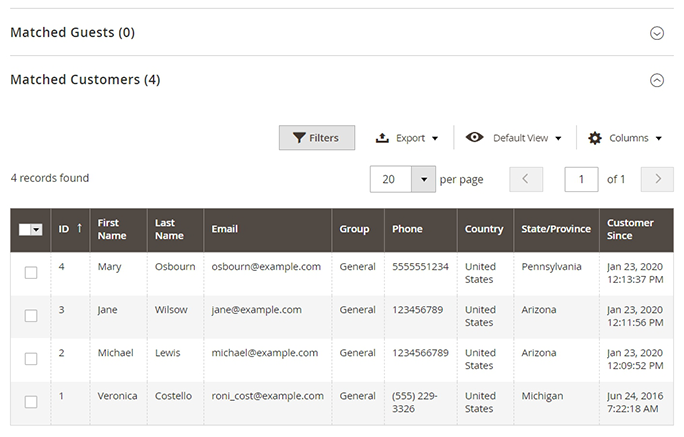This screenshot has height=437, width=684.
Task: Open the per page count dropdown
Action: [x=424, y=179]
